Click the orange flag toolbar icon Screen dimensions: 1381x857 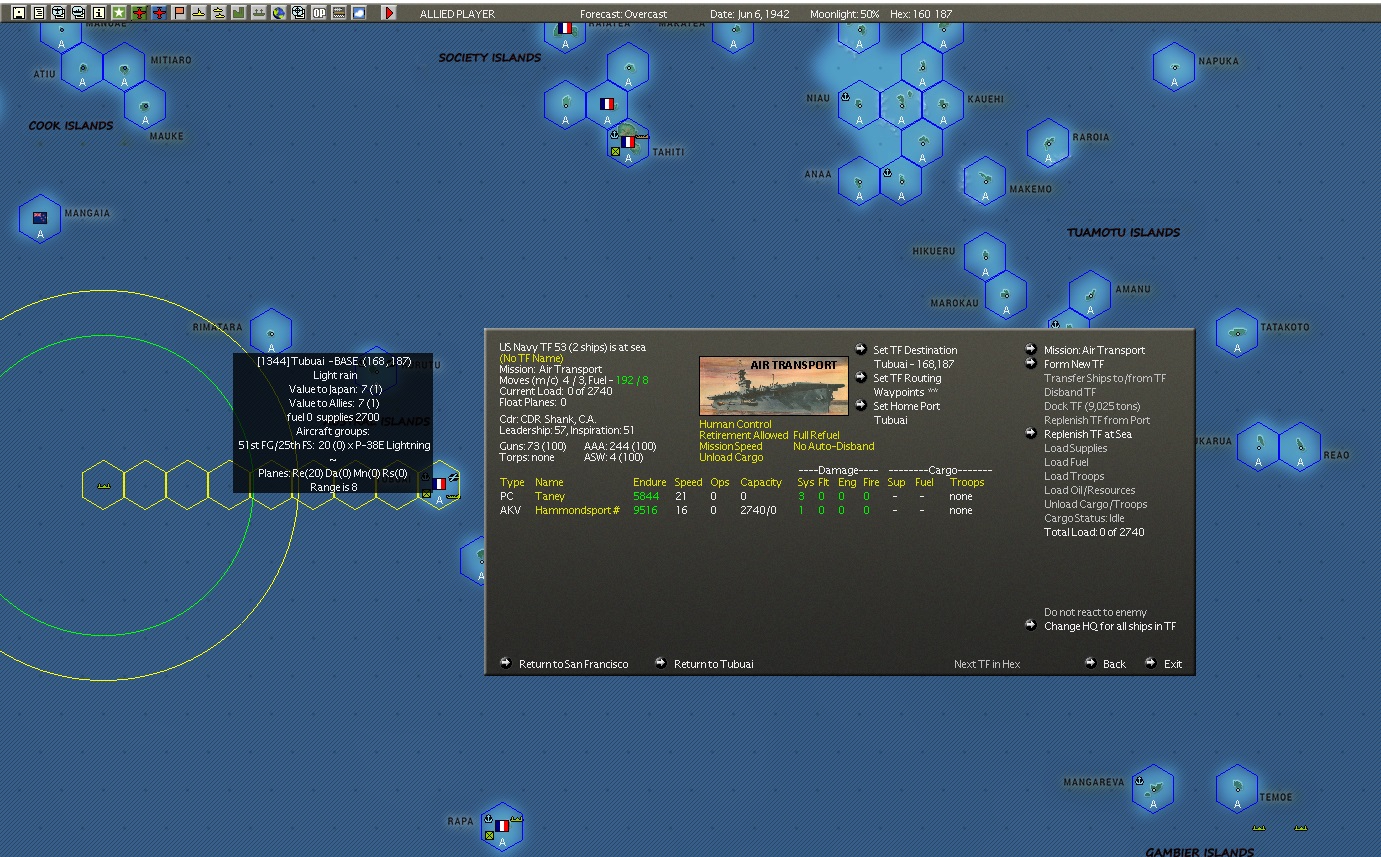point(179,13)
